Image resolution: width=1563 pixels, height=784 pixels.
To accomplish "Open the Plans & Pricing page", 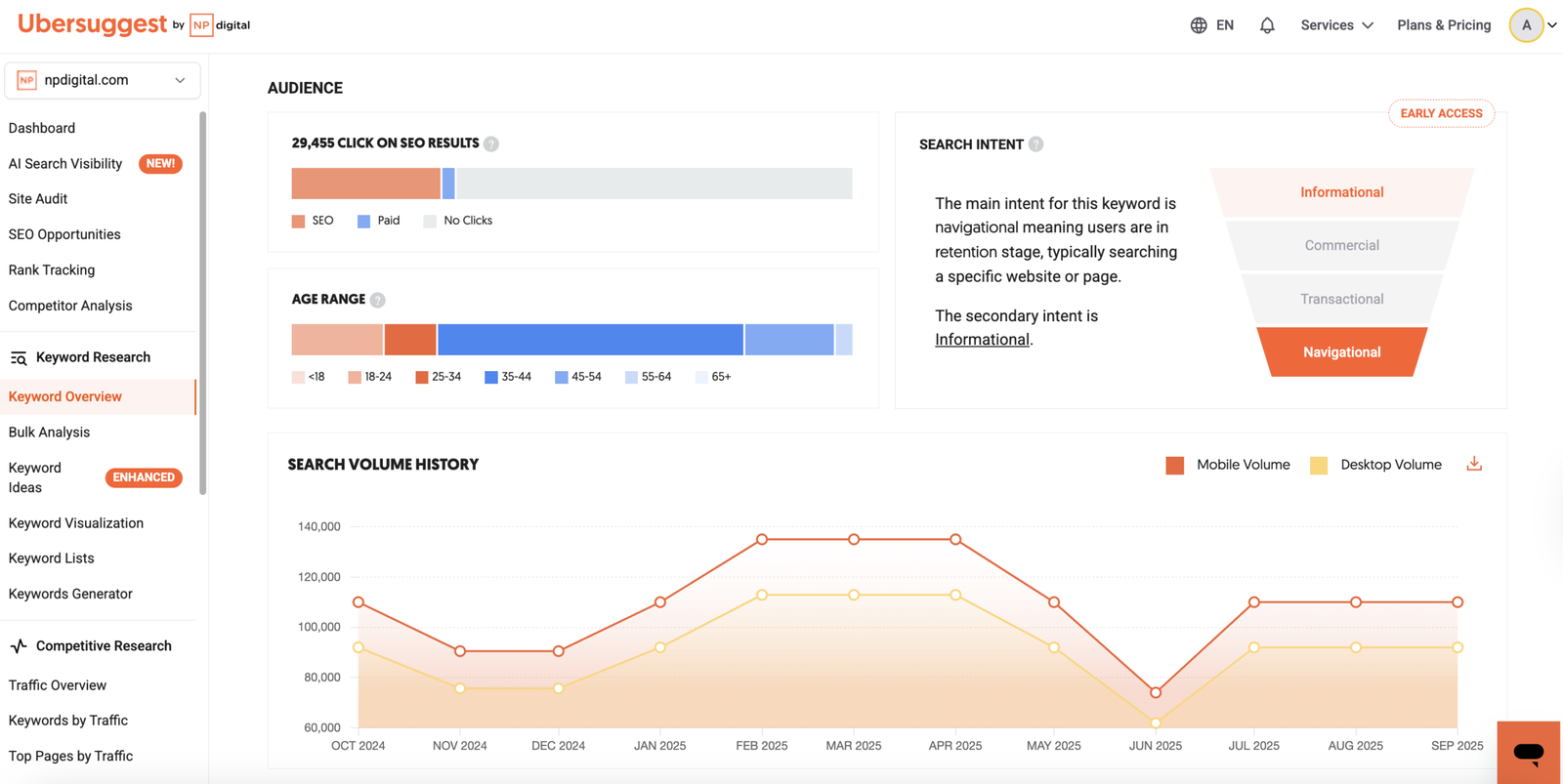I will click(x=1444, y=25).
